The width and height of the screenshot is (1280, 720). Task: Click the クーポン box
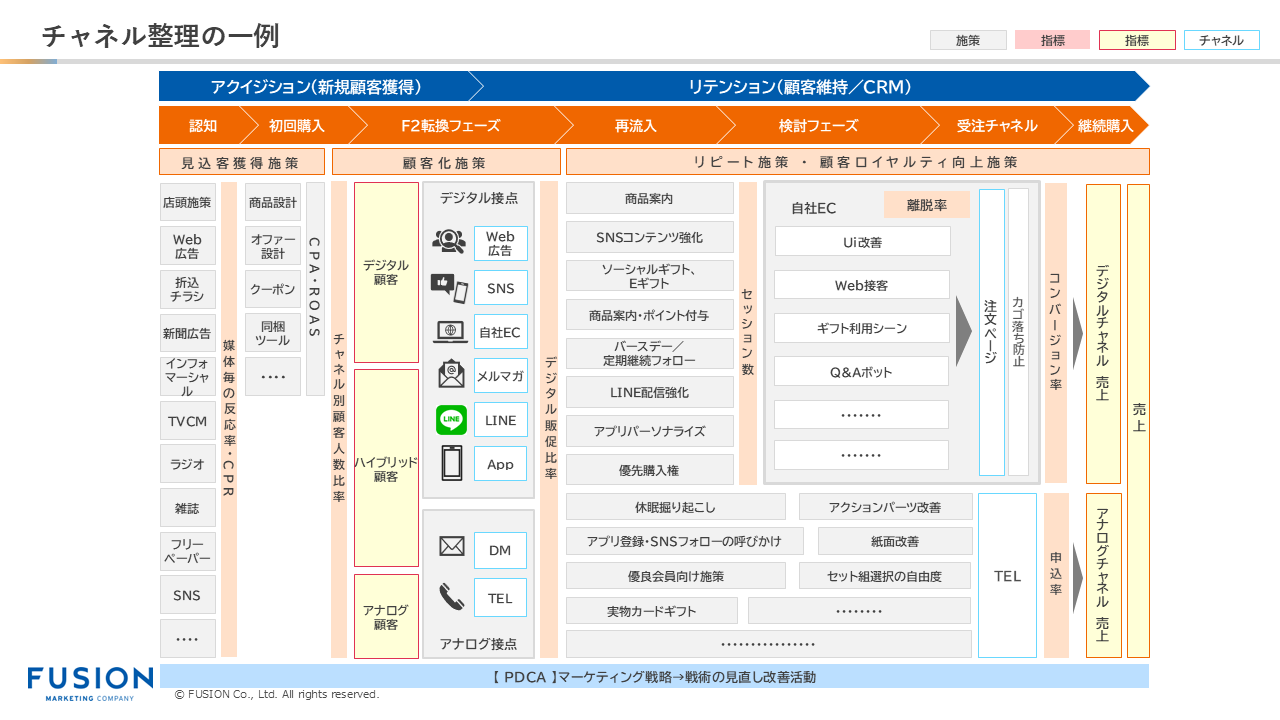click(273, 289)
